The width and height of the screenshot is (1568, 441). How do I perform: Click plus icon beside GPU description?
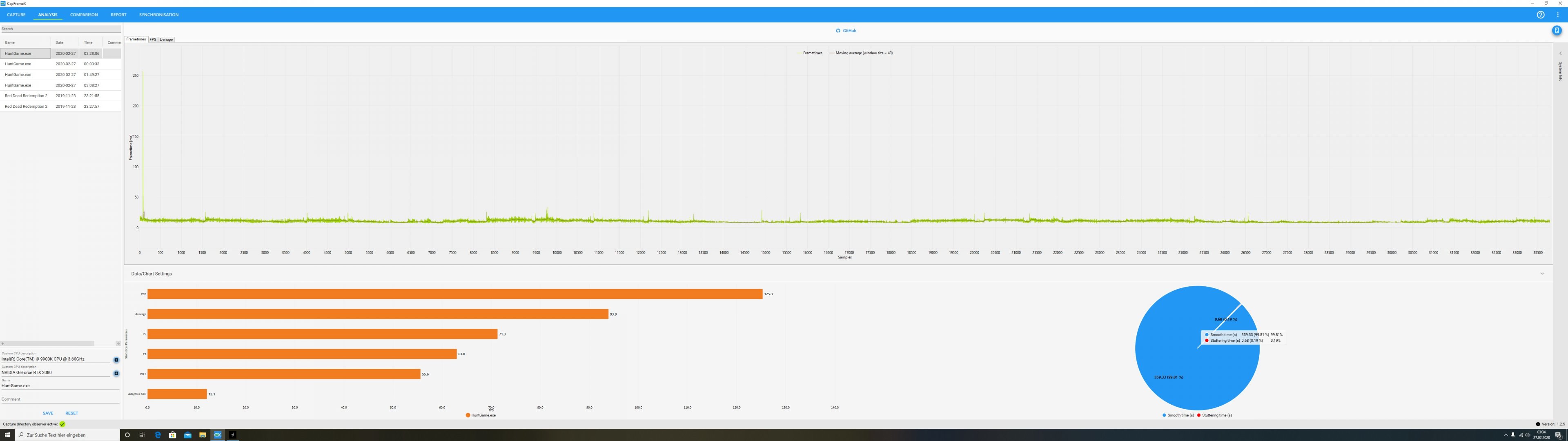116,373
